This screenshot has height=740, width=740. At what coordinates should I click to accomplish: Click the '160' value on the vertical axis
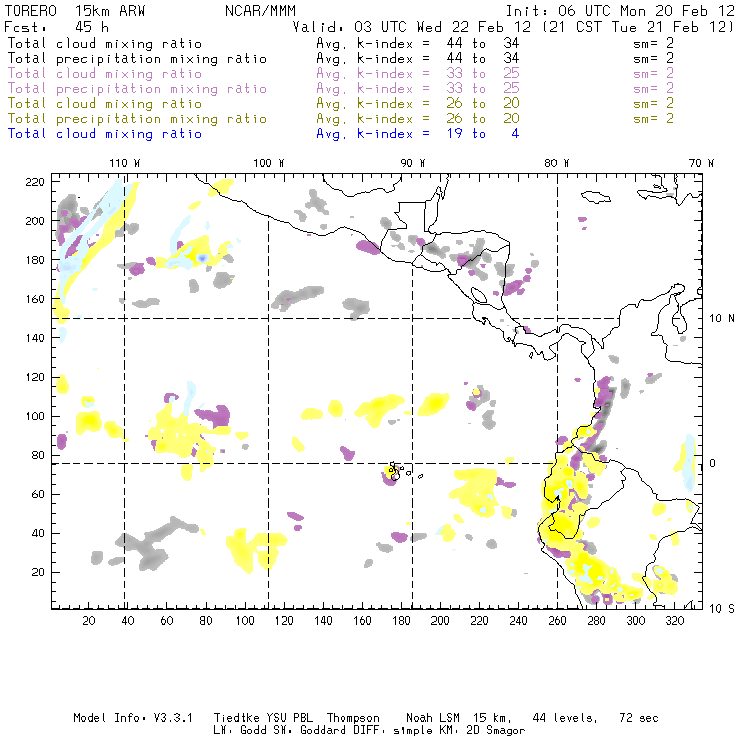coord(35,299)
